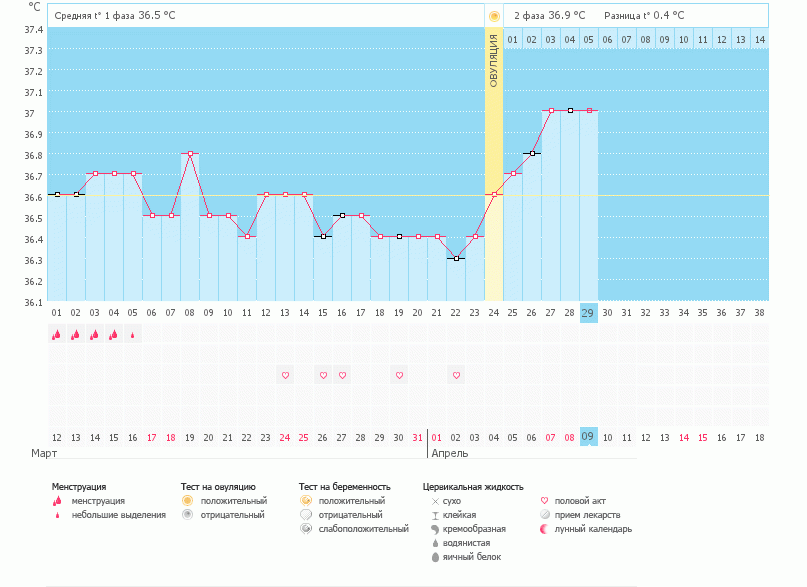
Task: Click the 'прием лекарств' legend icon
Action: pos(544,514)
